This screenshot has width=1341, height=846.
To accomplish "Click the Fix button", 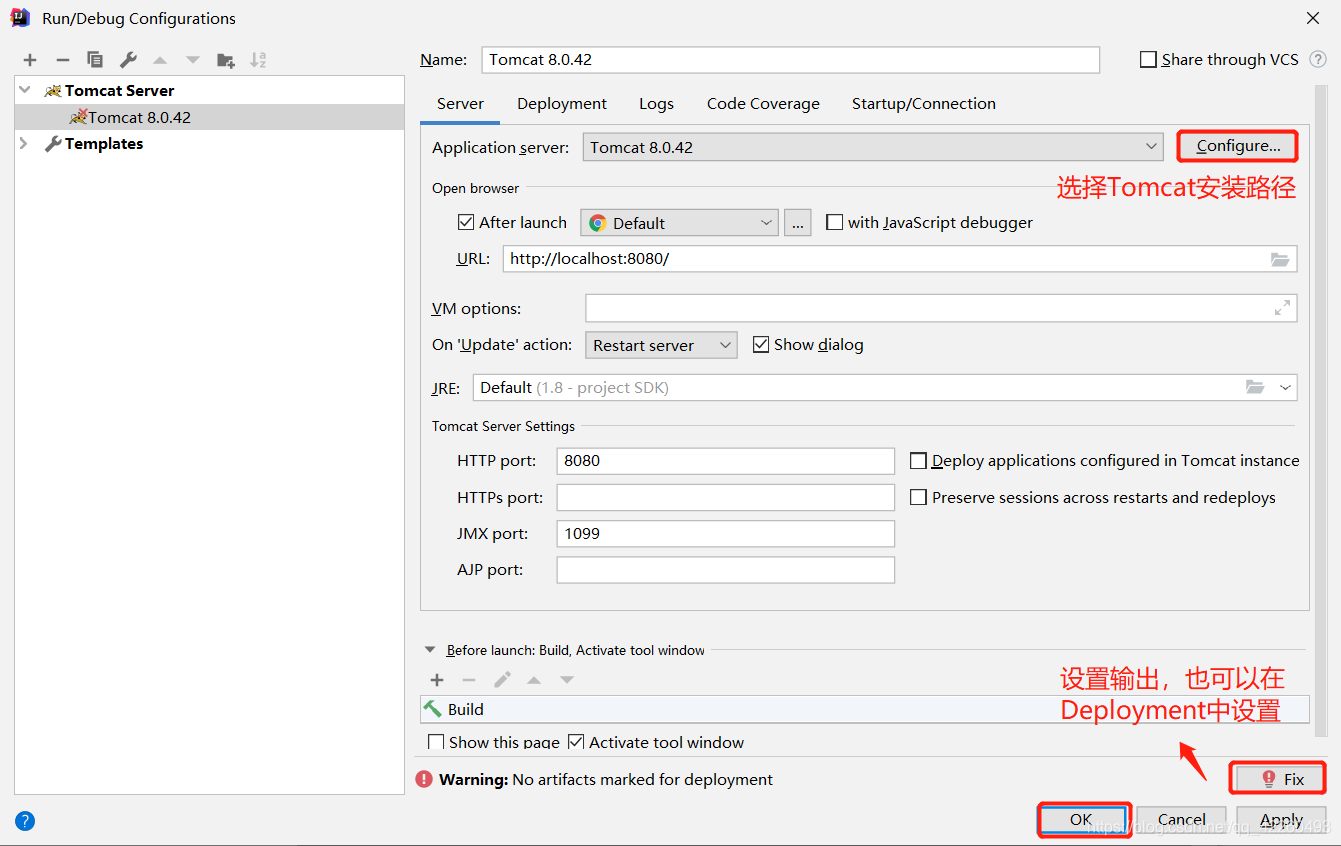I will [1279, 779].
